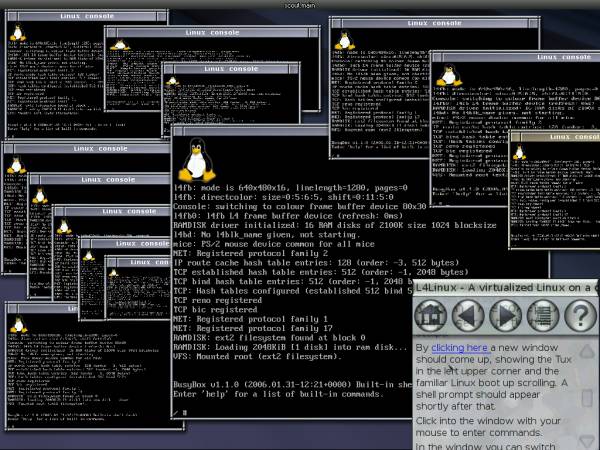The width and height of the screenshot is (600, 450).
Task: Click the 'BusyBox v1.1.0' banner line
Action: [x=293, y=385]
